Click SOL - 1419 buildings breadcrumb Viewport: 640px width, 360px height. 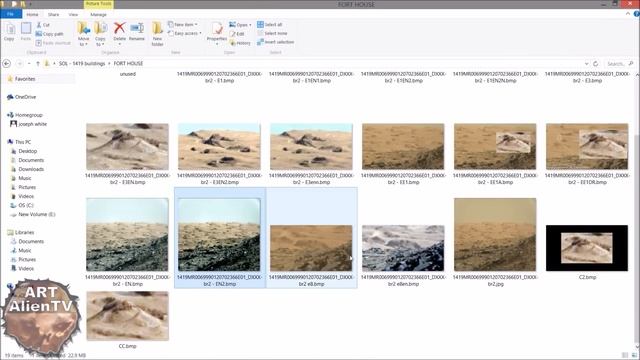[x=82, y=64]
